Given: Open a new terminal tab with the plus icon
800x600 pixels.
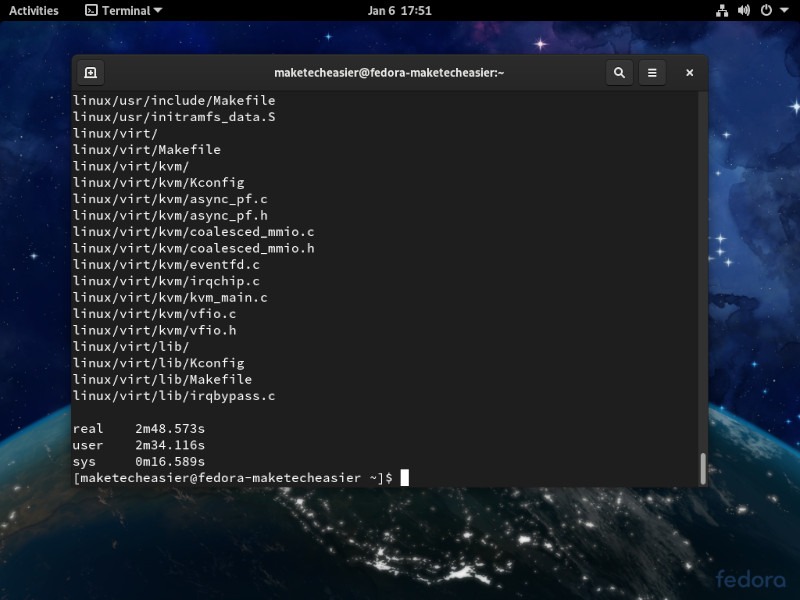Looking at the screenshot, I should pyautogui.click(x=89, y=72).
